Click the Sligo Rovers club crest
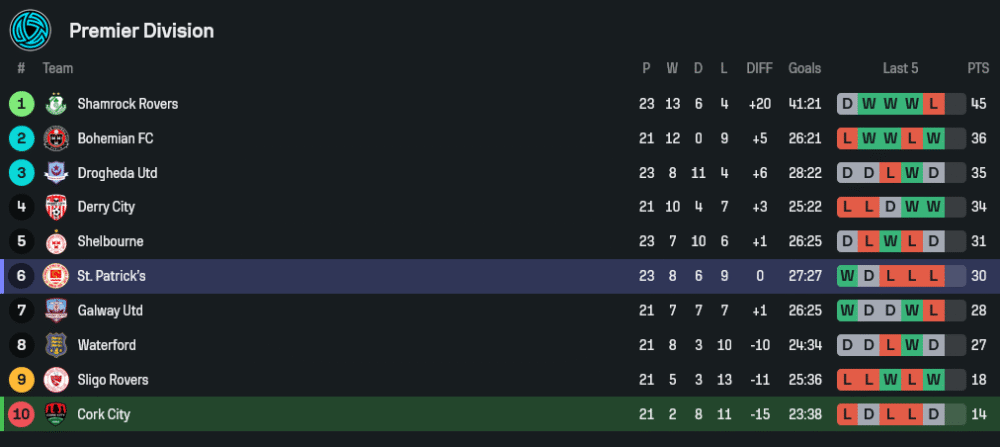 tap(55, 380)
